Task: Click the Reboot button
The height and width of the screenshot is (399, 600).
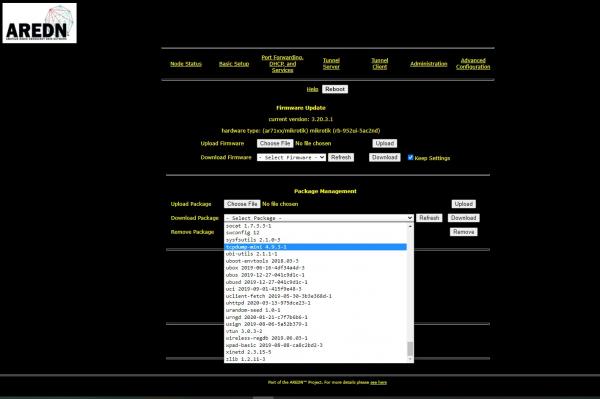Action: pyautogui.click(x=335, y=89)
